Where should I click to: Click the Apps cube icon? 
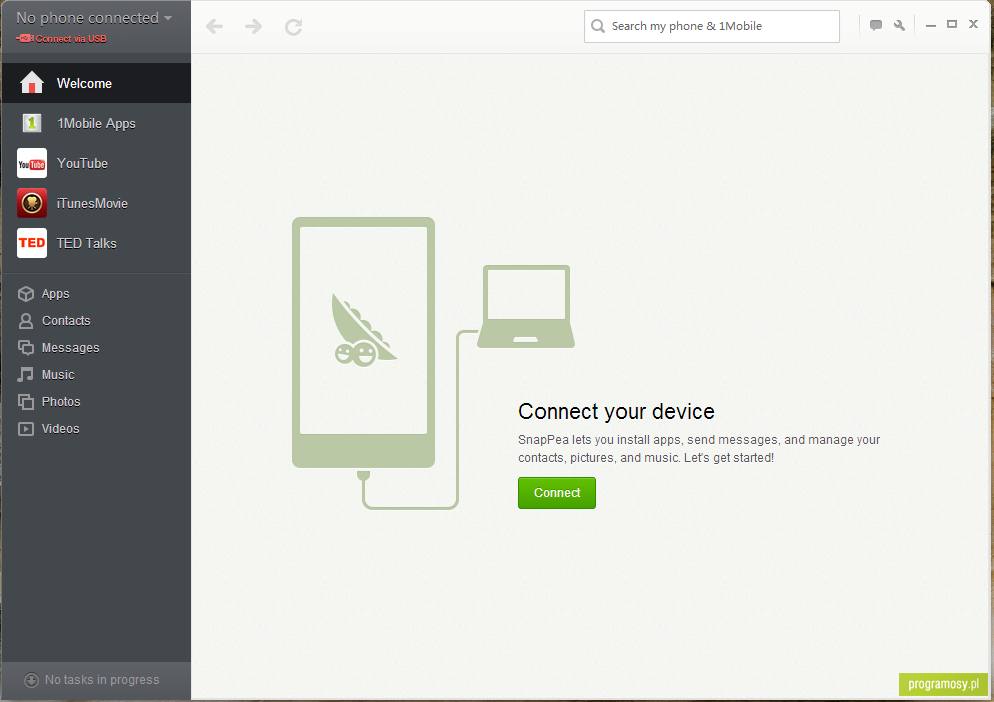(x=26, y=294)
